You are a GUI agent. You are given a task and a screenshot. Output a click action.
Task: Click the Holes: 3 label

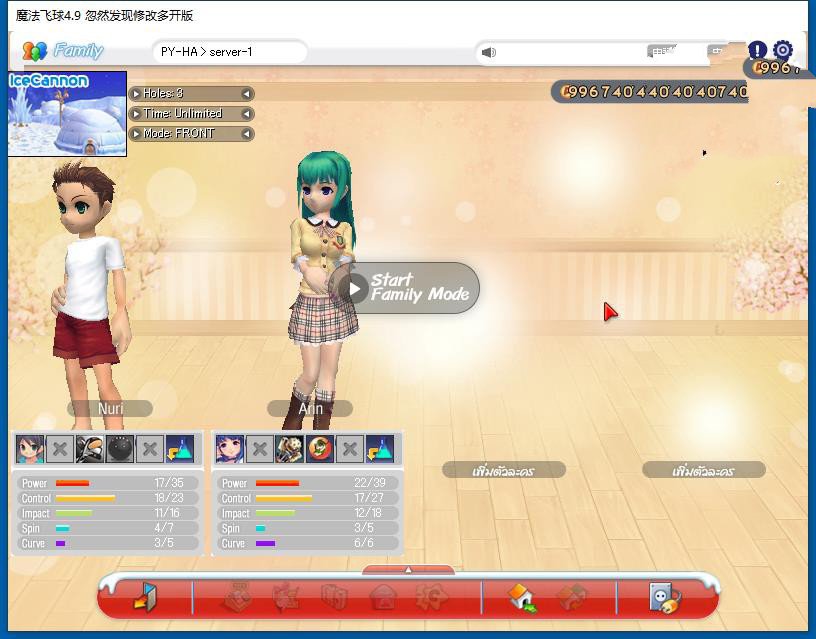click(163, 94)
